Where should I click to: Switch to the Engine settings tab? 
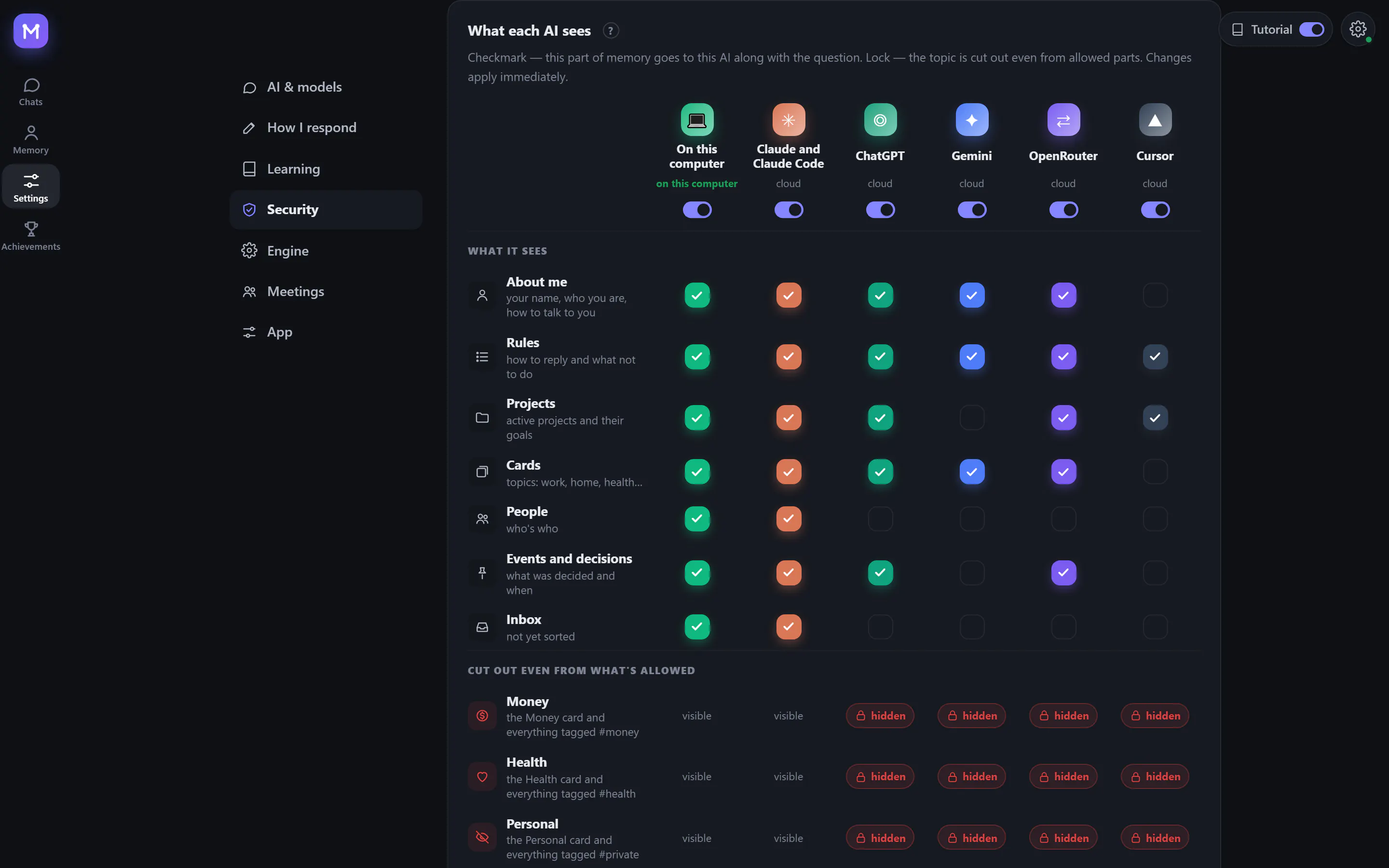(x=326, y=251)
